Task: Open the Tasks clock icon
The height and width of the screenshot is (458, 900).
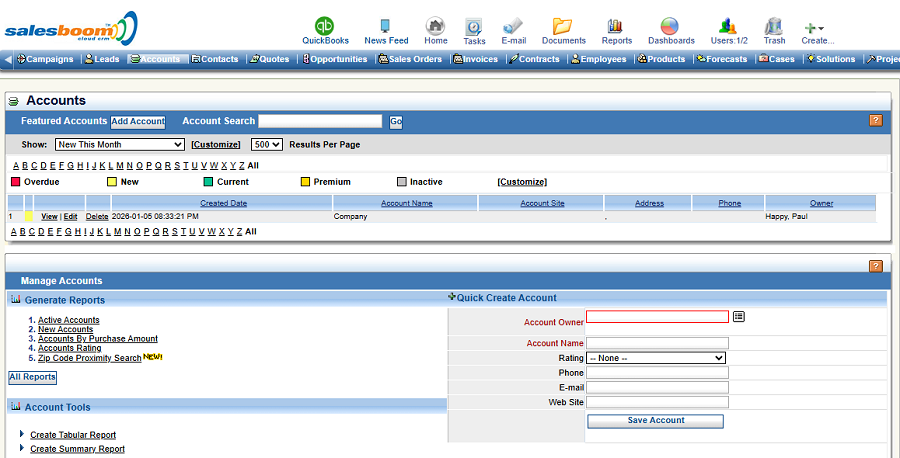Action: pos(474,27)
